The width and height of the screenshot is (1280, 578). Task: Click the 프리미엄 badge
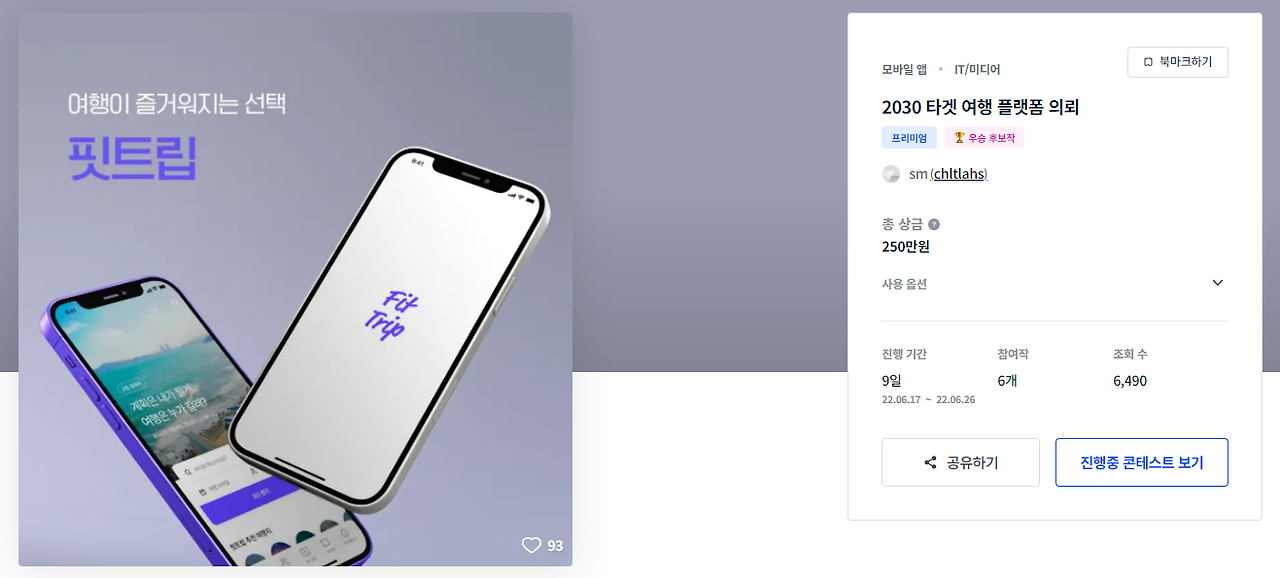[909, 138]
